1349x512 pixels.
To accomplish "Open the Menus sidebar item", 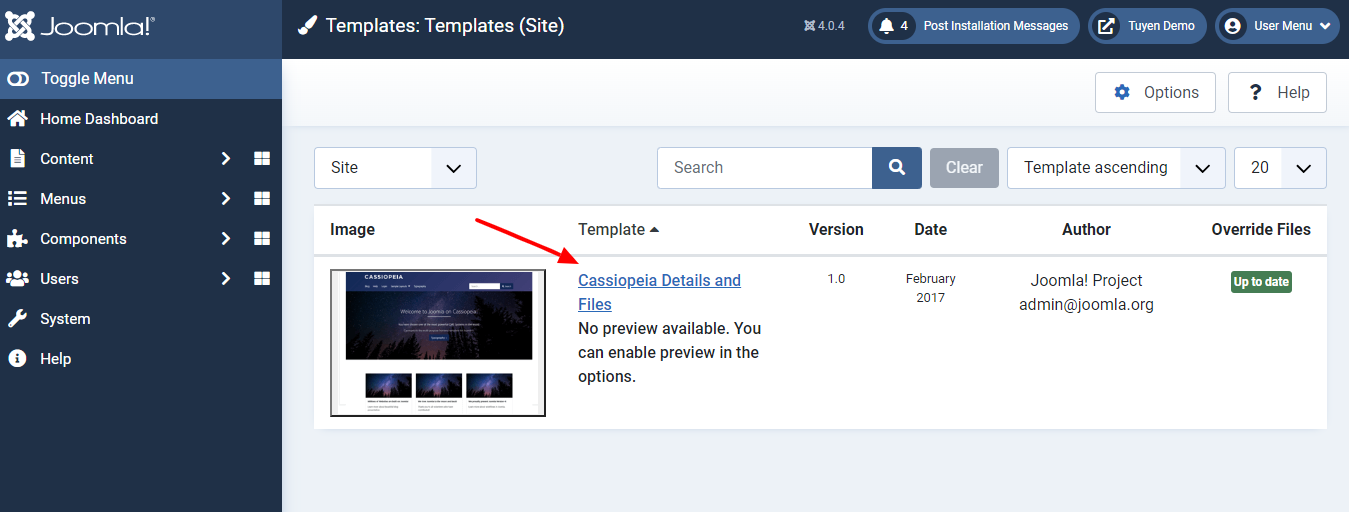I will pyautogui.click(x=63, y=198).
